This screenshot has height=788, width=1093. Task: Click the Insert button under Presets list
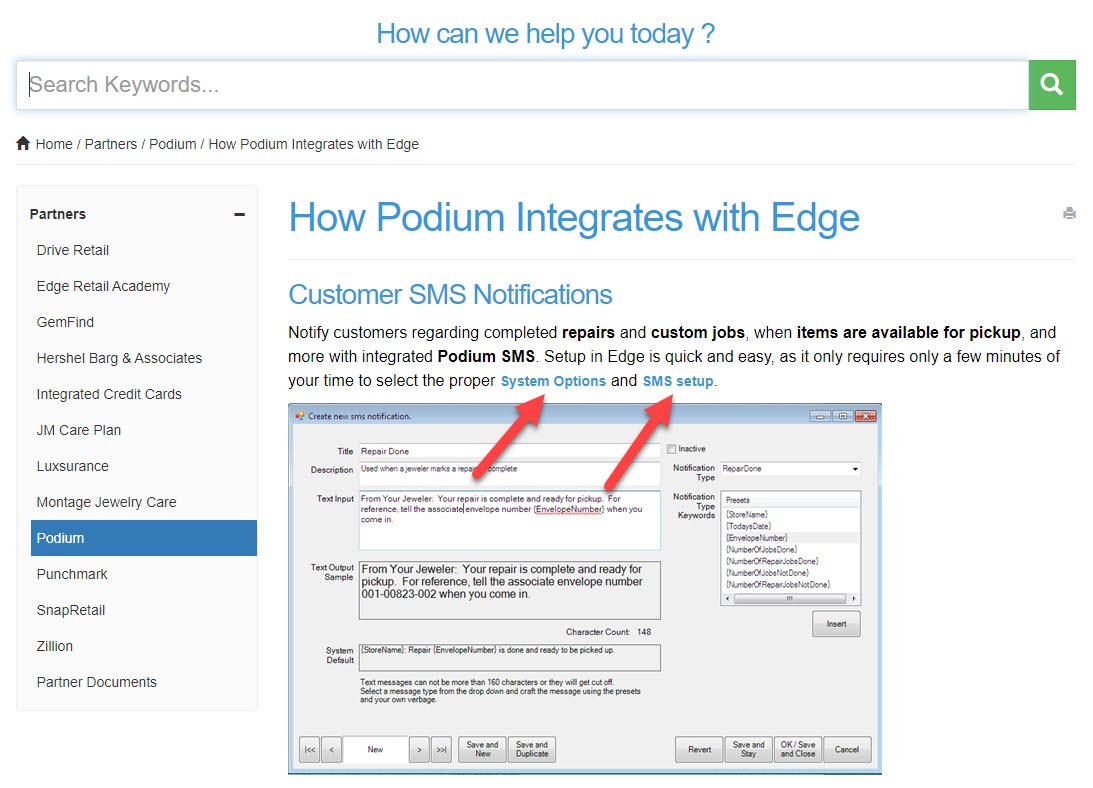835,624
